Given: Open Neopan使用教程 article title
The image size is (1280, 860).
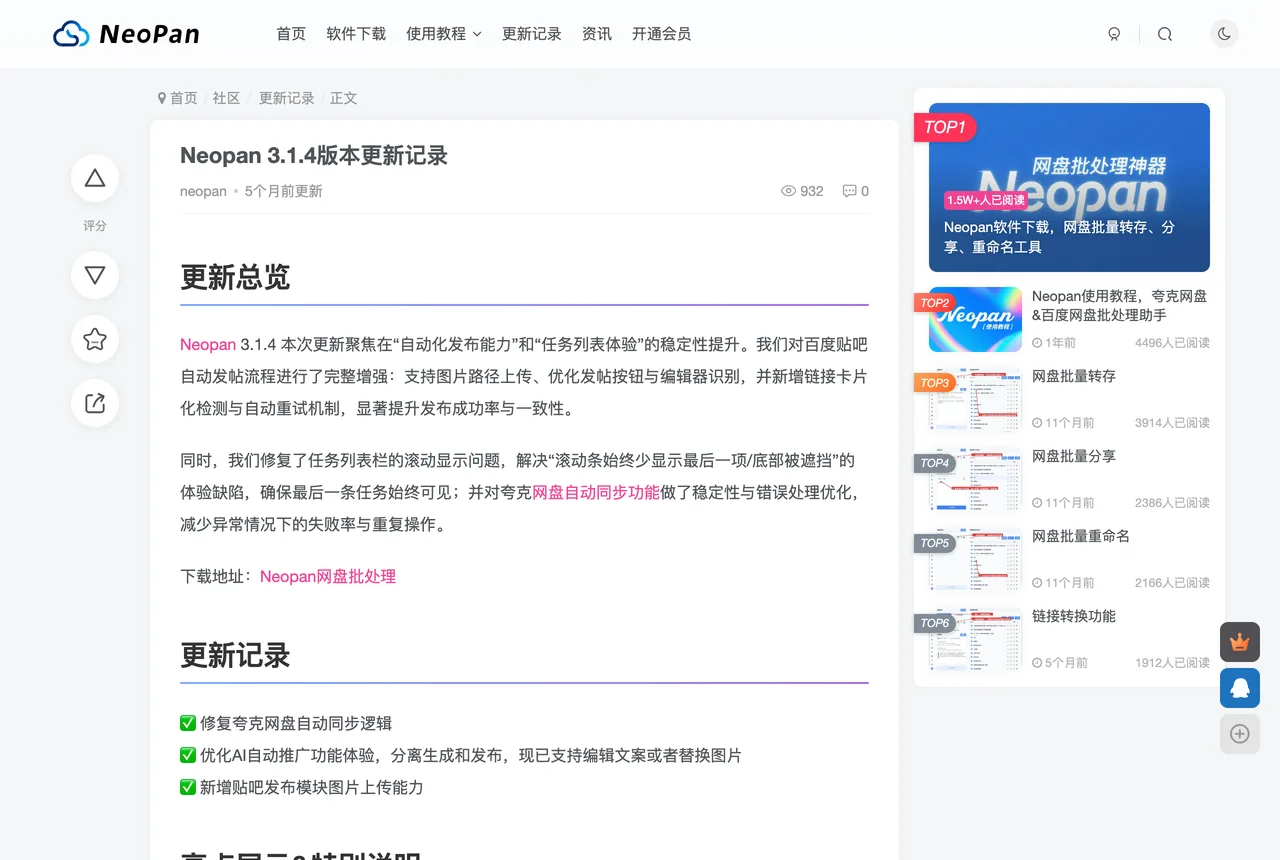Looking at the screenshot, I should [1120, 305].
